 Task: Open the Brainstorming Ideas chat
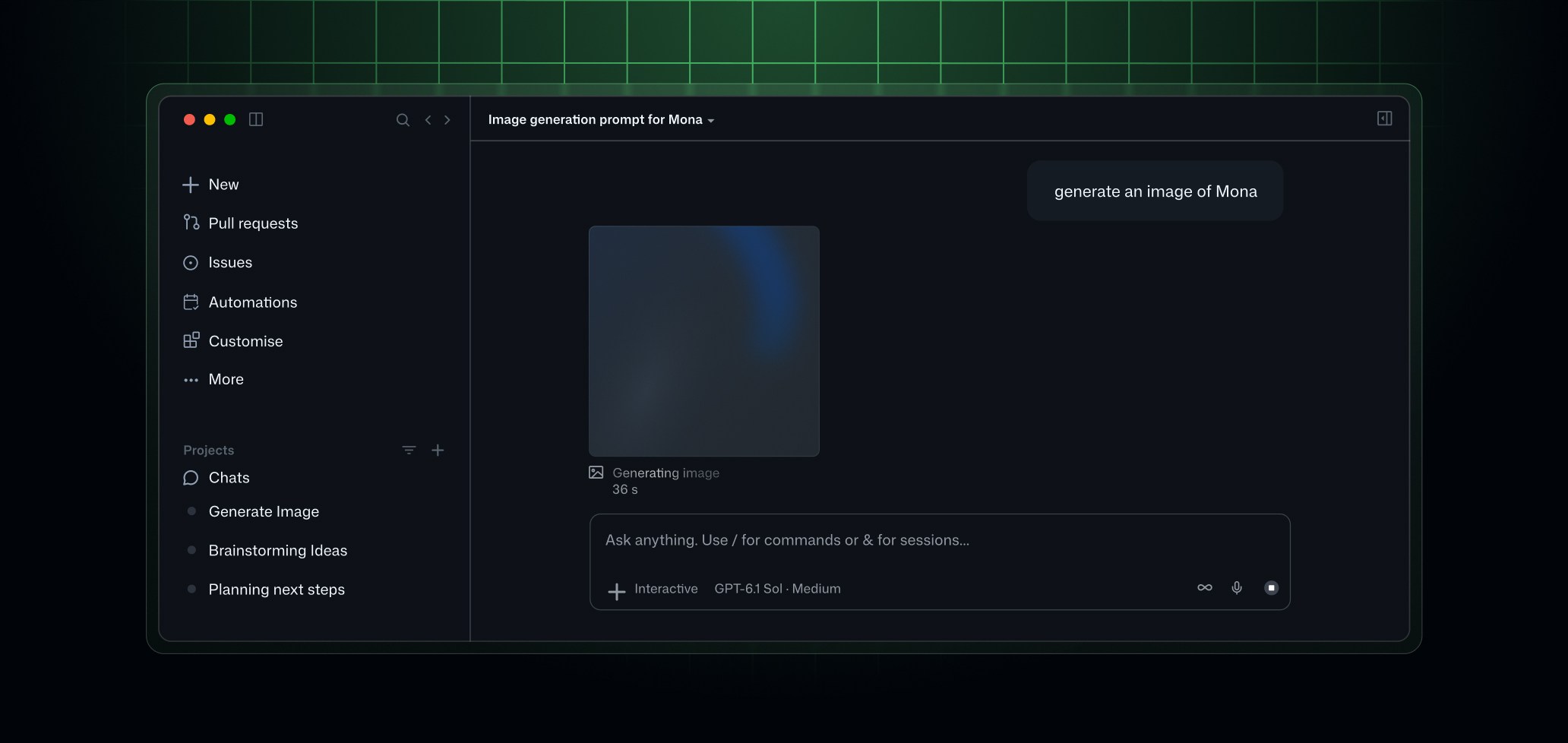277,551
